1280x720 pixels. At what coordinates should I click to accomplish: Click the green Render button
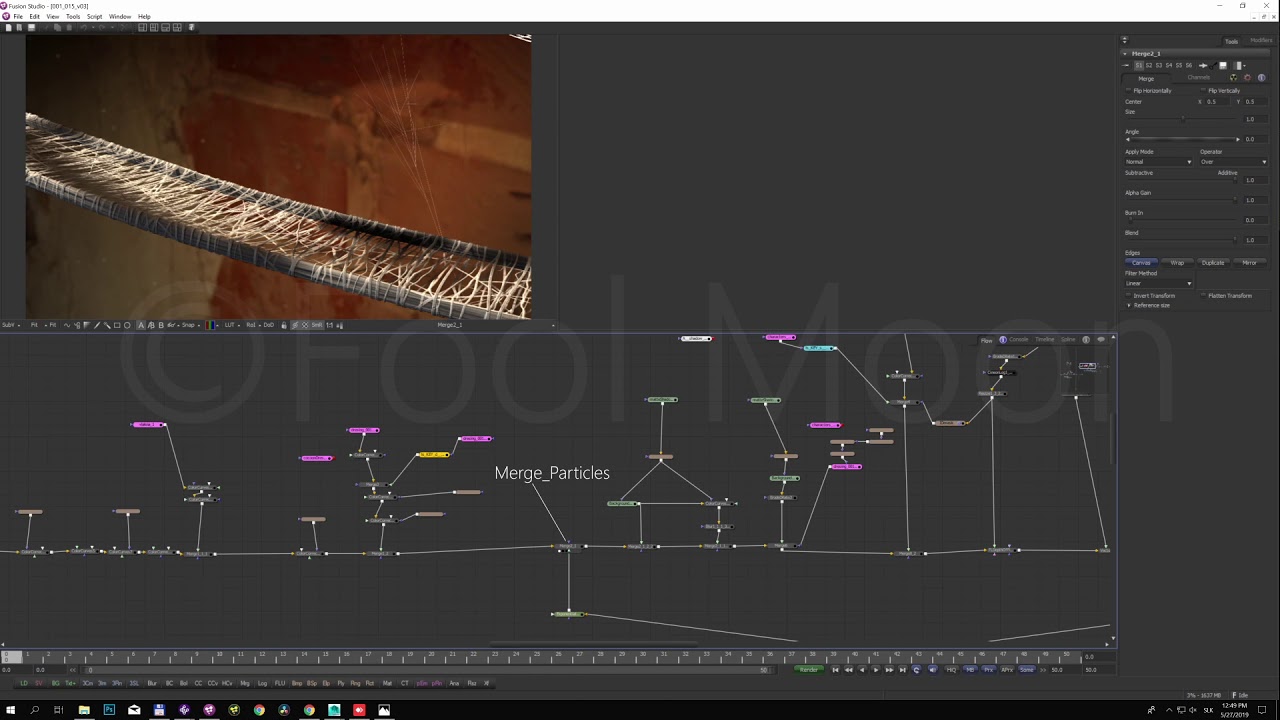click(808, 670)
